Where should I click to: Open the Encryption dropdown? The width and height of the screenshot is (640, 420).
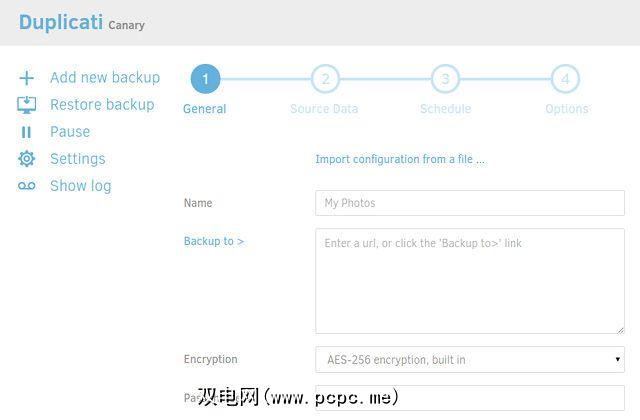tap(470, 360)
